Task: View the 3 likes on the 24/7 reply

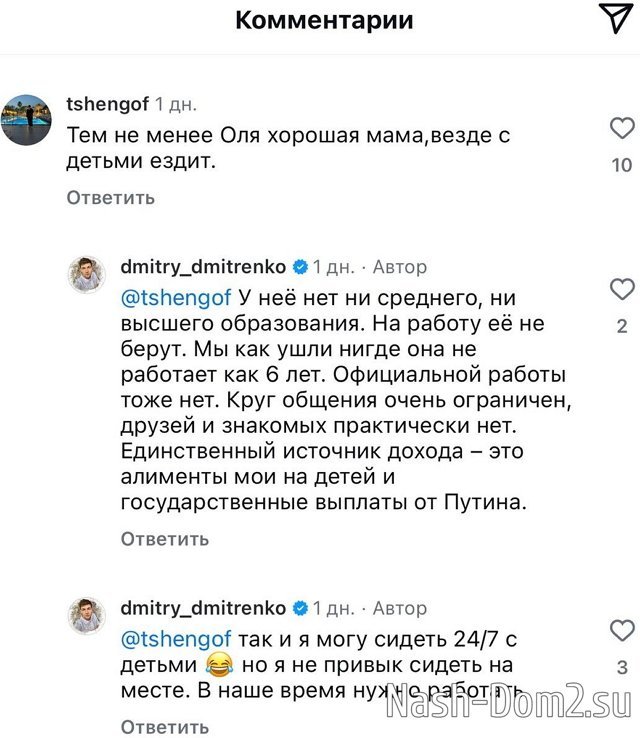Action: [x=622, y=667]
